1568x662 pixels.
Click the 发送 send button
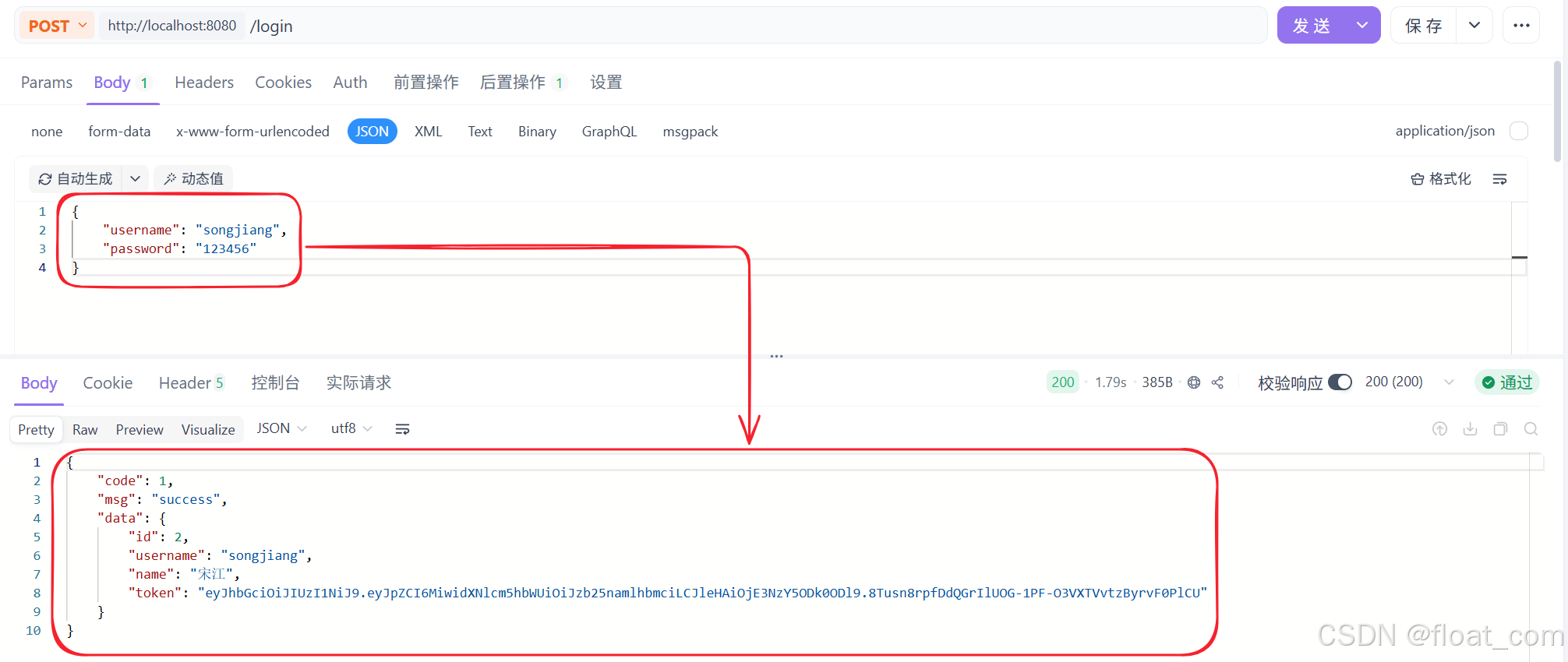1312,26
